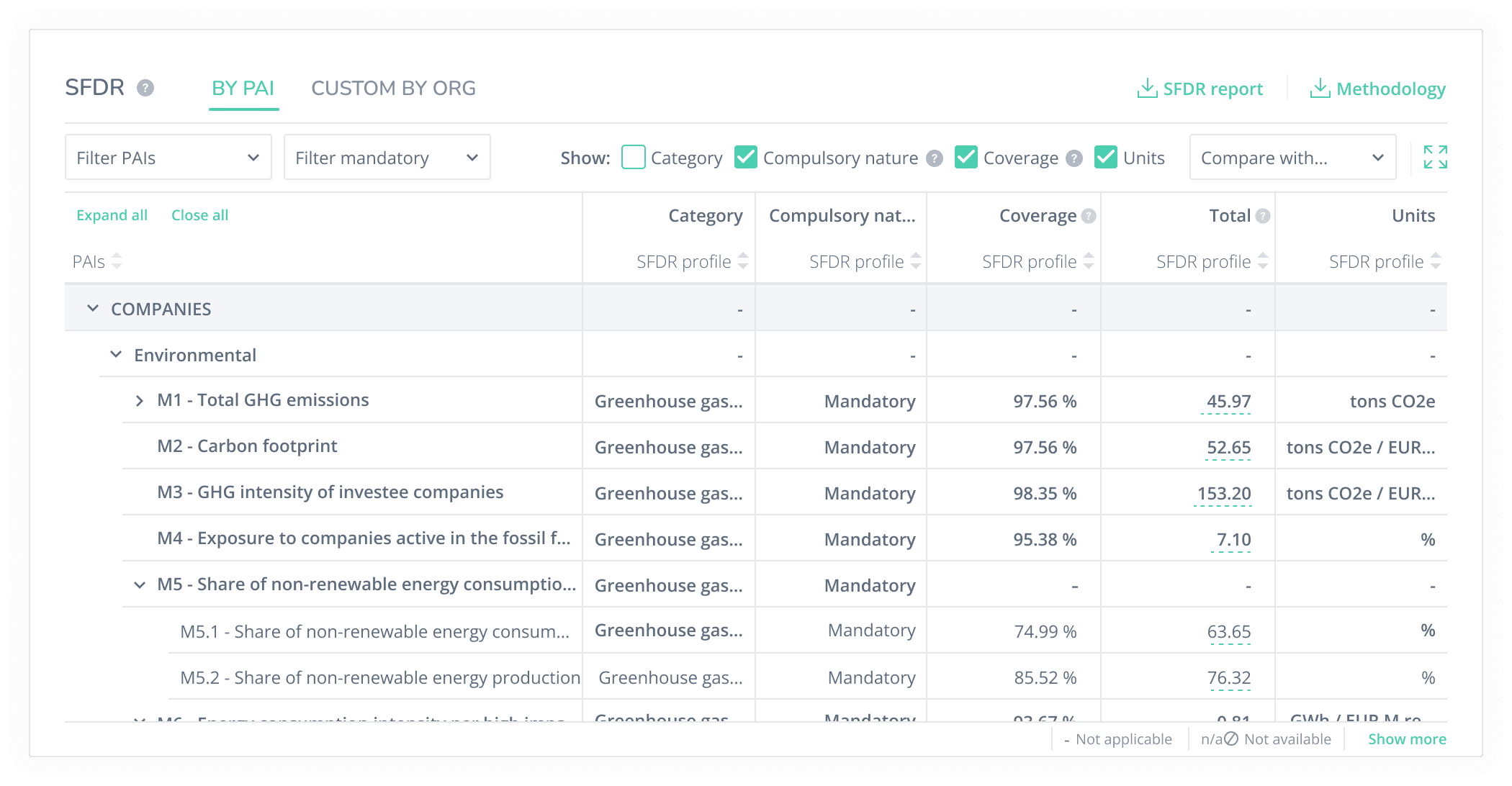This screenshot has height=786, width=1512.
Task: Download the SFDR report
Action: (x=1200, y=89)
